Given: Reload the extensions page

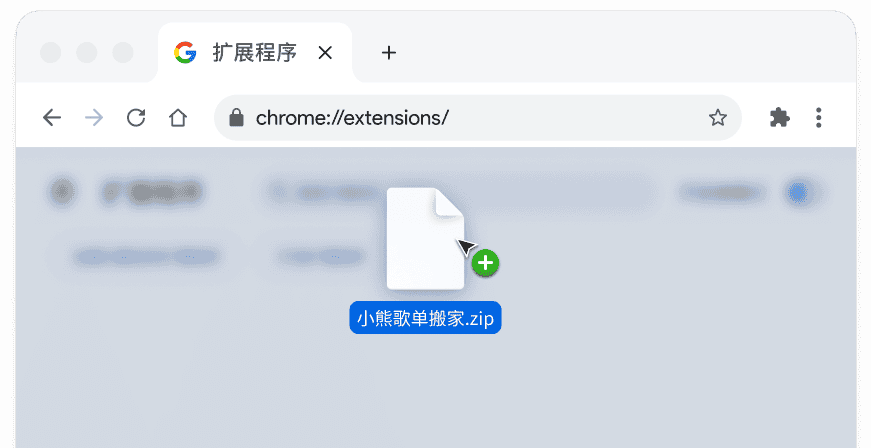Looking at the screenshot, I should coord(136,118).
